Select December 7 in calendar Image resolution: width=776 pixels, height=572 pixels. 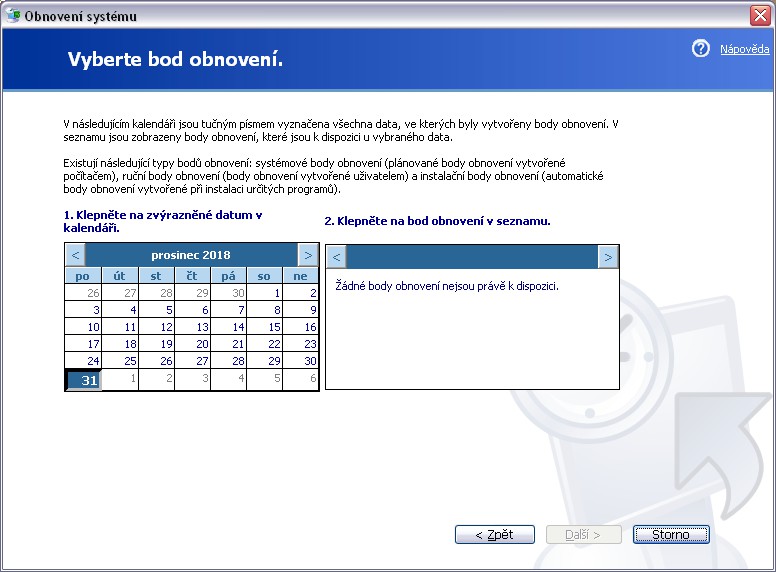(x=229, y=310)
